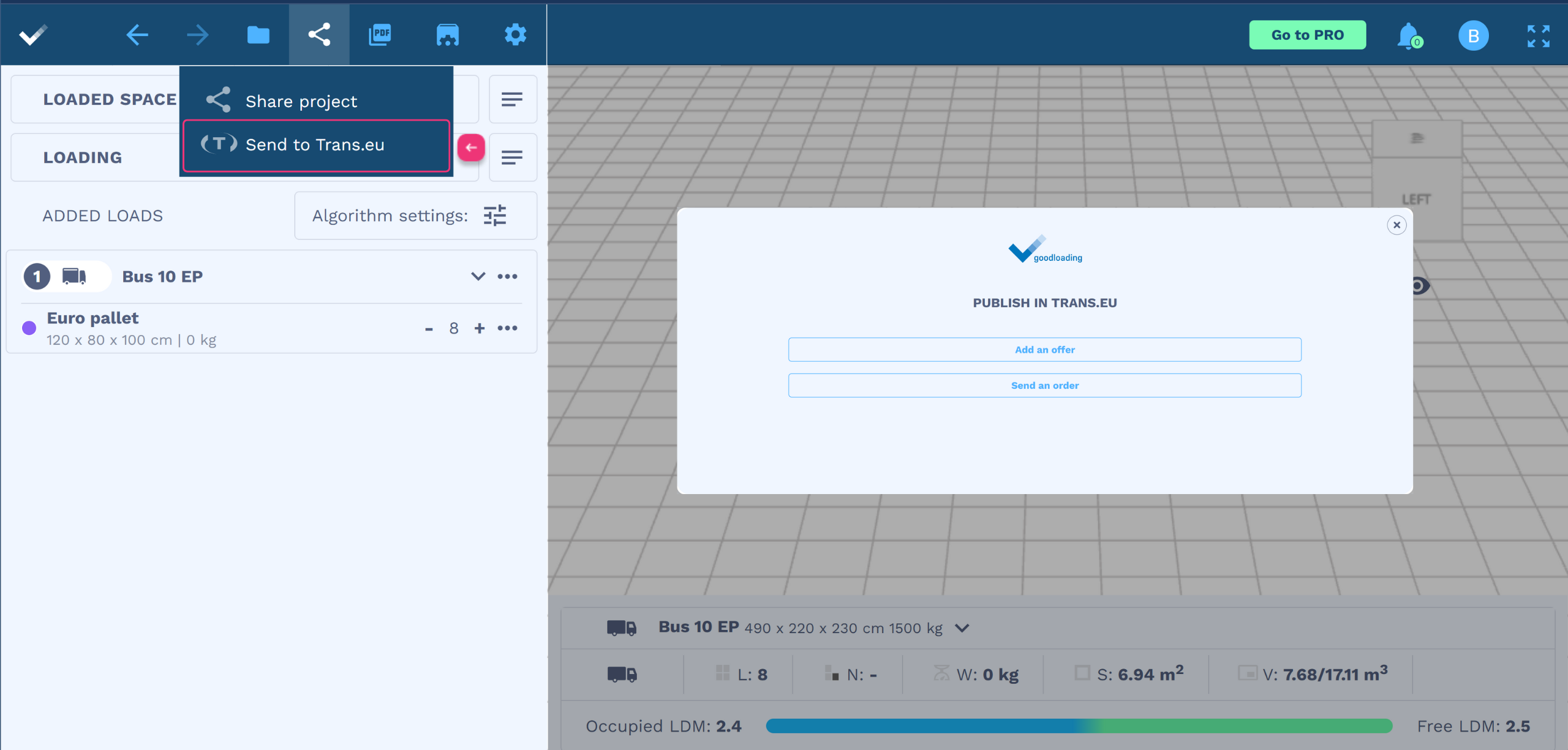Open settings with the gear icon
Image resolution: width=1568 pixels, height=750 pixels.
pyautogui.click(x=515, y=35)
